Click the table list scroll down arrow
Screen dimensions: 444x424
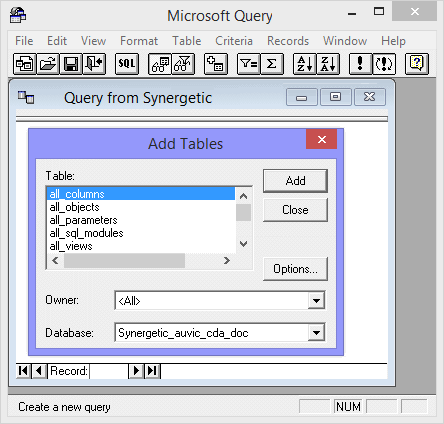pos(243,244)
